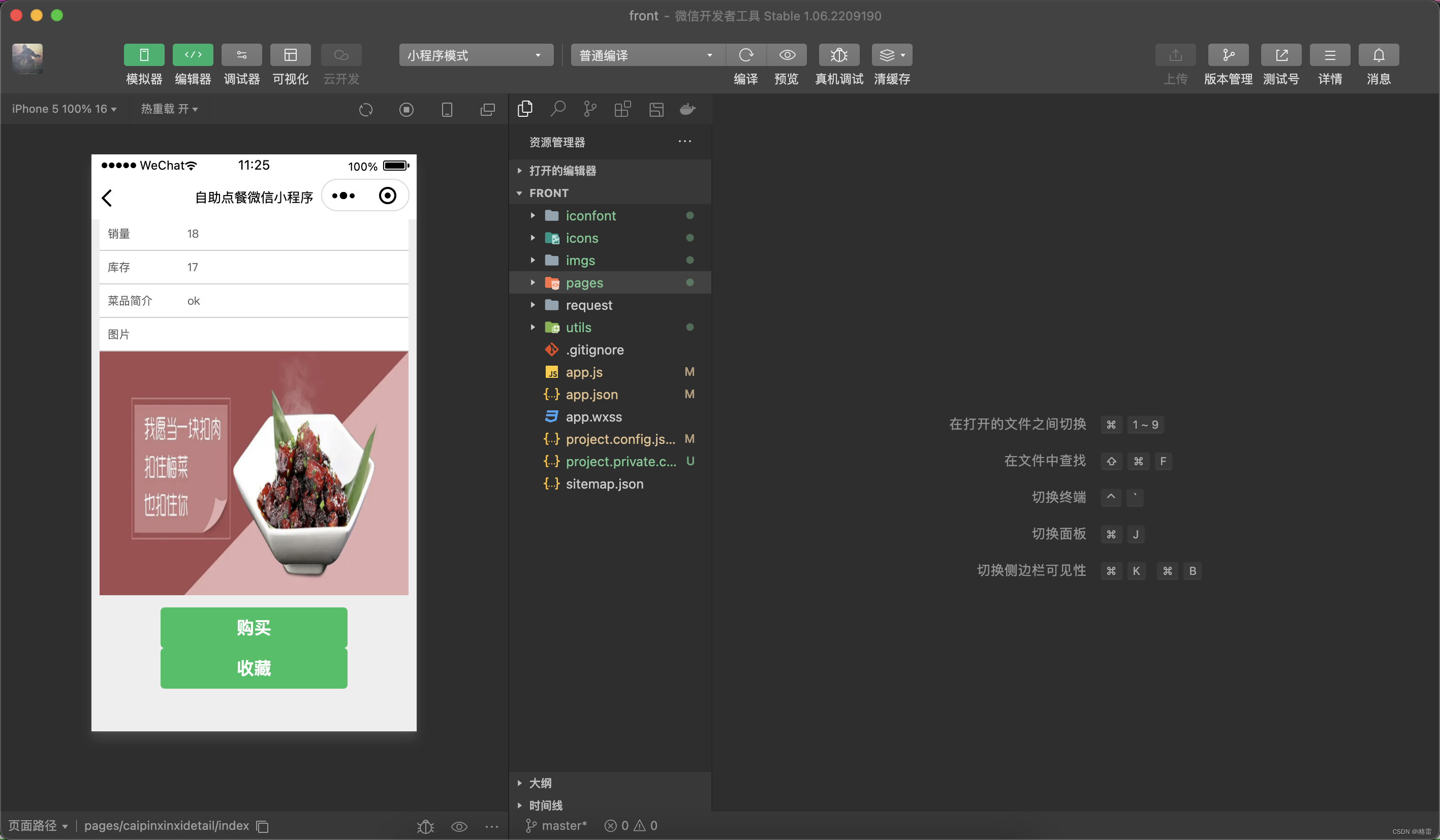The height and width of the screenshot is (840, 1440).
Task: Open the 小程序模式 dropdown
Action: pyautogui.click(x=476, y=55)
